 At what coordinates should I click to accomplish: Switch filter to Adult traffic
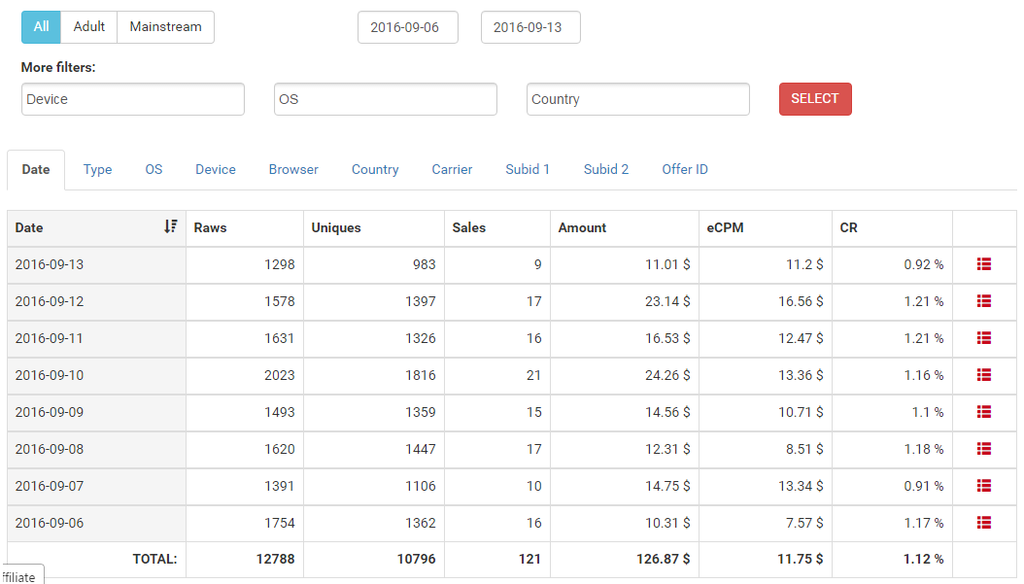[x=89, y=27]
